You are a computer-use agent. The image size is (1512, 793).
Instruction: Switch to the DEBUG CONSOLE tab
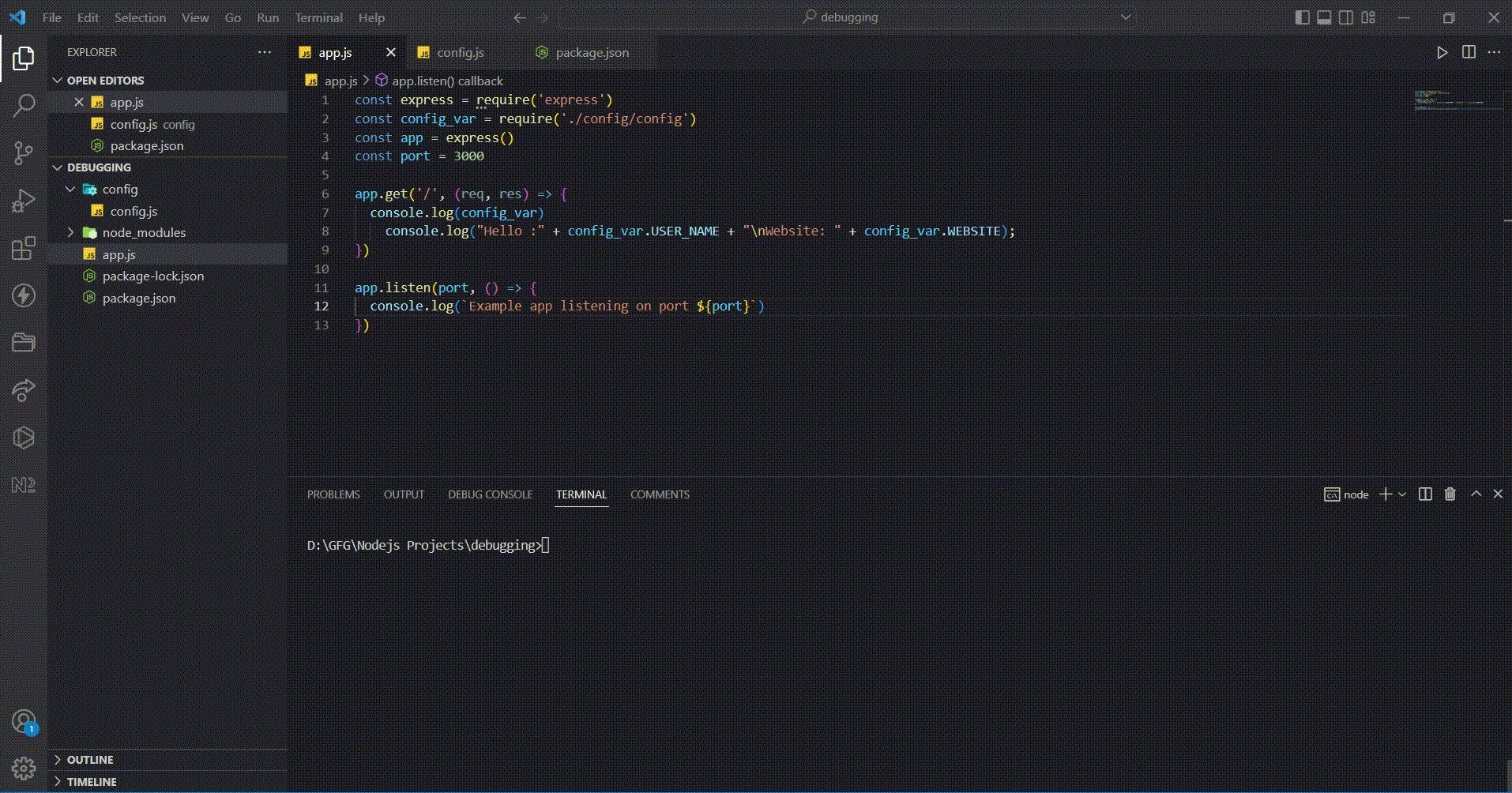(x=490, y=494)
